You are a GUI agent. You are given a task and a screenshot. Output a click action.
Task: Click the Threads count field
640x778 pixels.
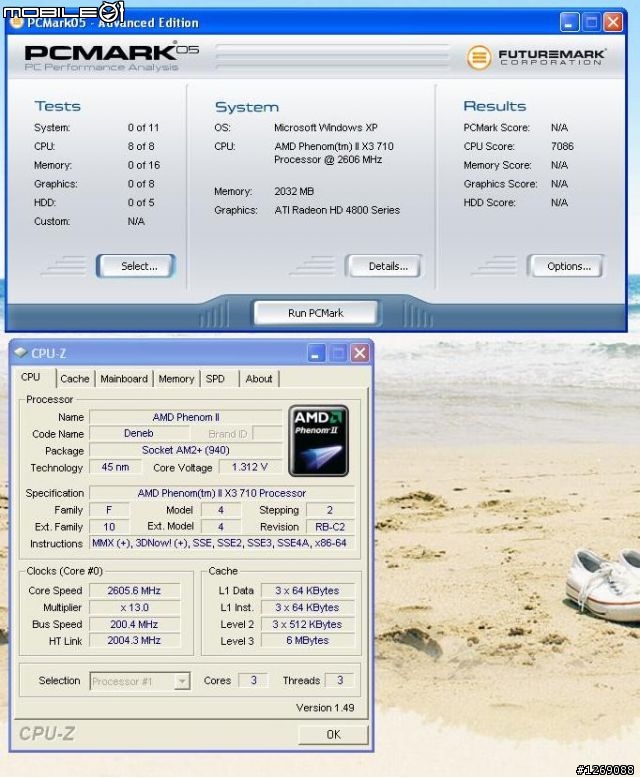point(340,680)
